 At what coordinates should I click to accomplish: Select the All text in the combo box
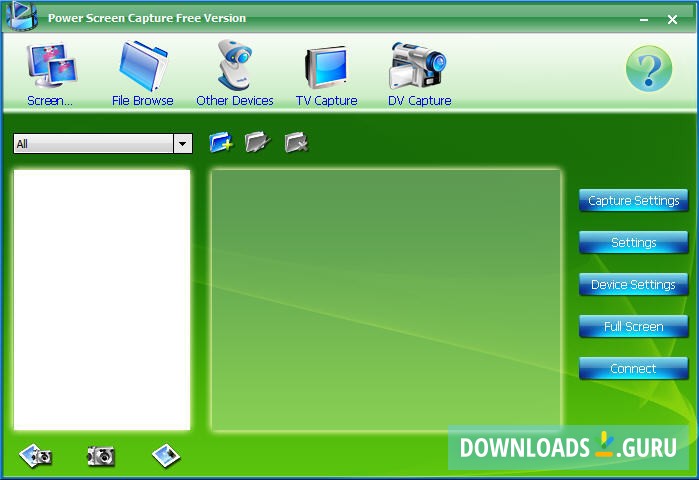[x=22, y=144]
